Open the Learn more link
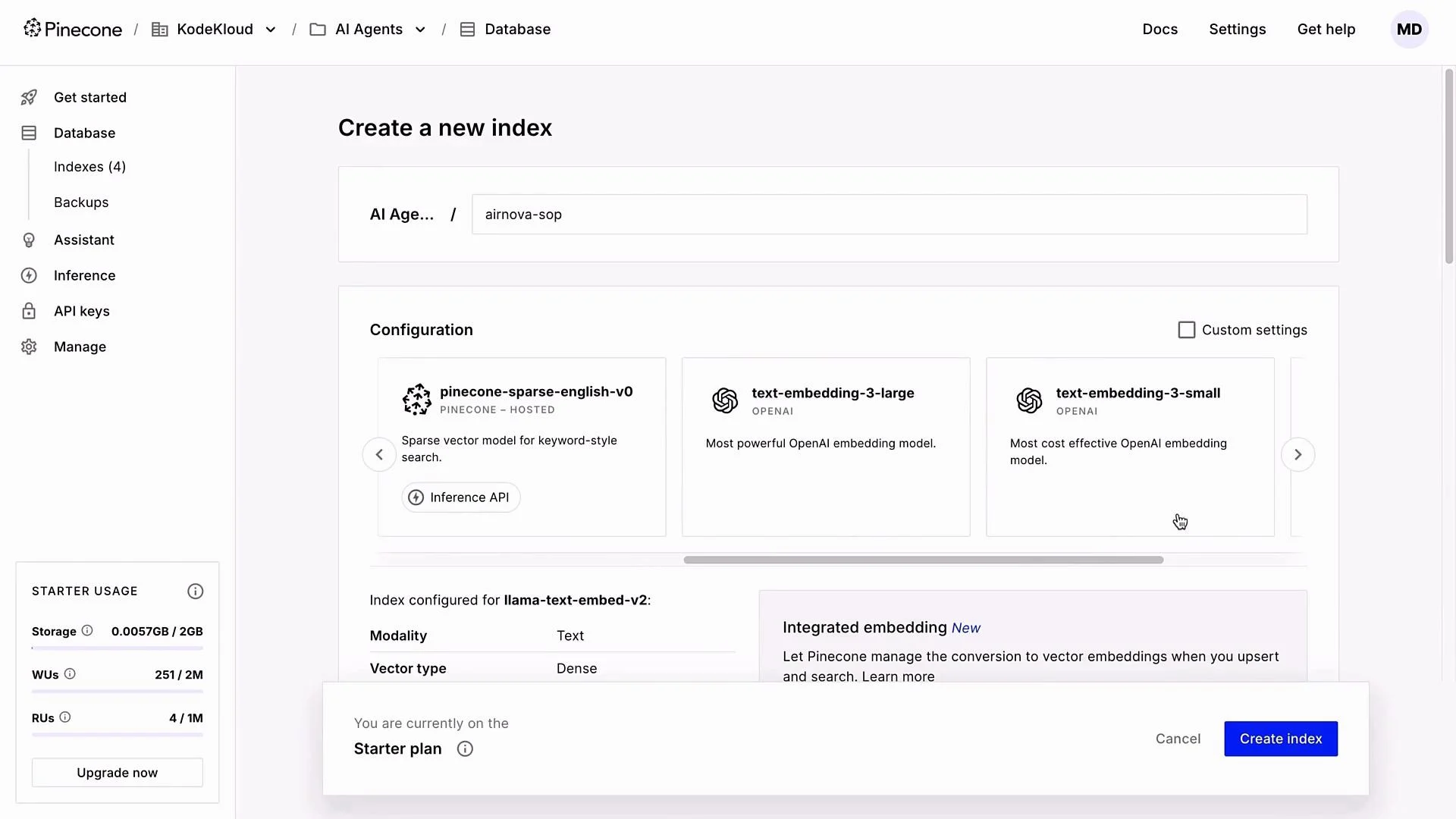This screenshot has height=819, width=1456. [898, 676]
